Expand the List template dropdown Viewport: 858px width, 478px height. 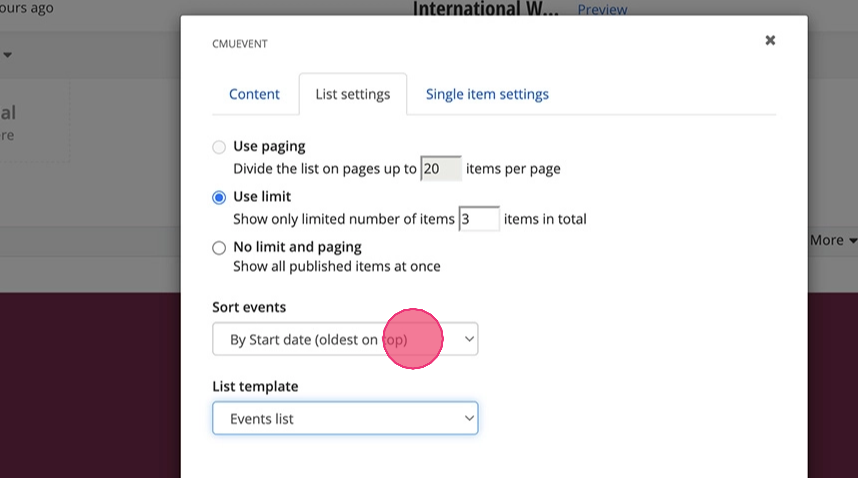(345, 418)
